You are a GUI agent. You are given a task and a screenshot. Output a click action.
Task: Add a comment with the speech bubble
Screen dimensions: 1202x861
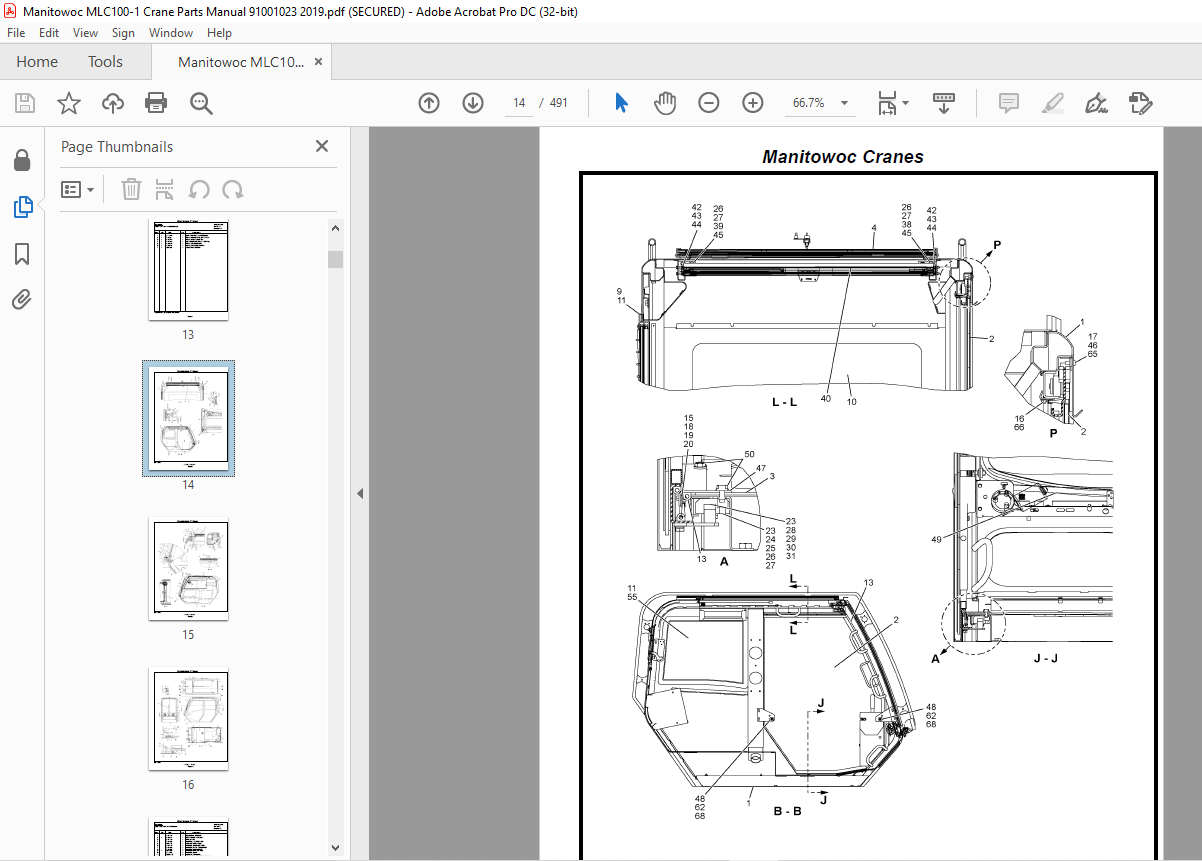coord(1008,103)
